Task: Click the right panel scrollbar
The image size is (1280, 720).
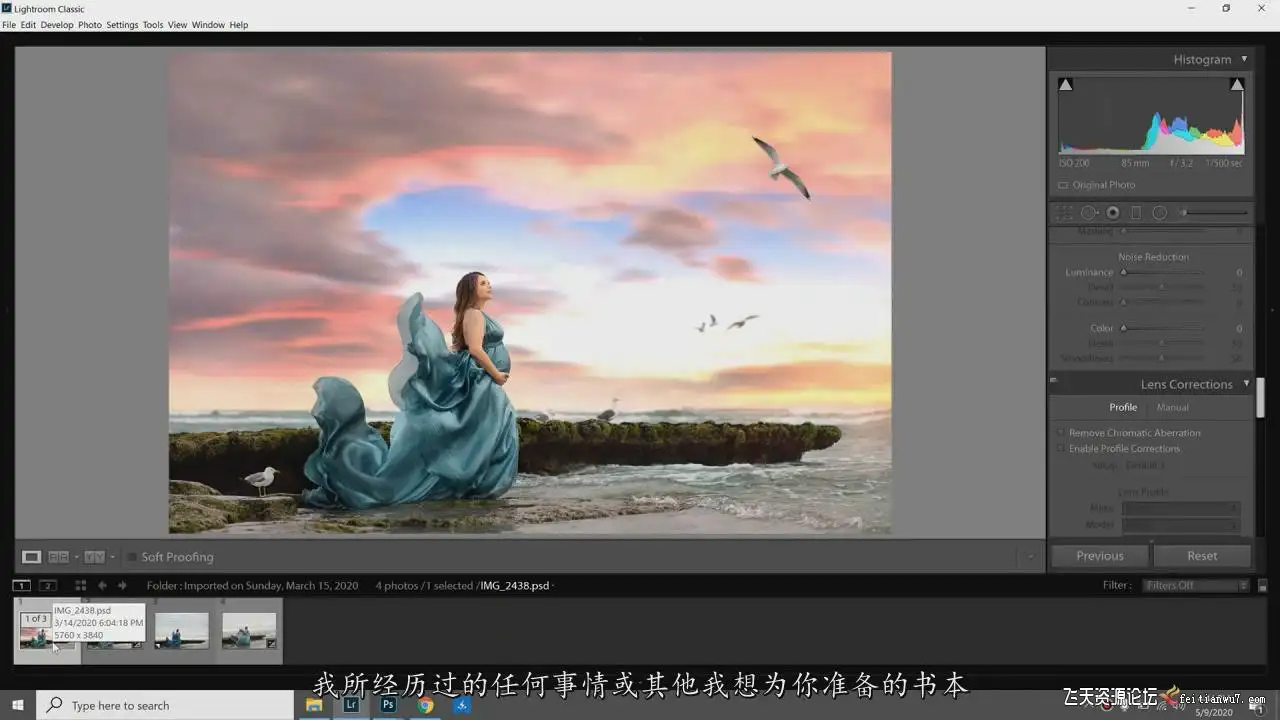Action: [1260, 398]
